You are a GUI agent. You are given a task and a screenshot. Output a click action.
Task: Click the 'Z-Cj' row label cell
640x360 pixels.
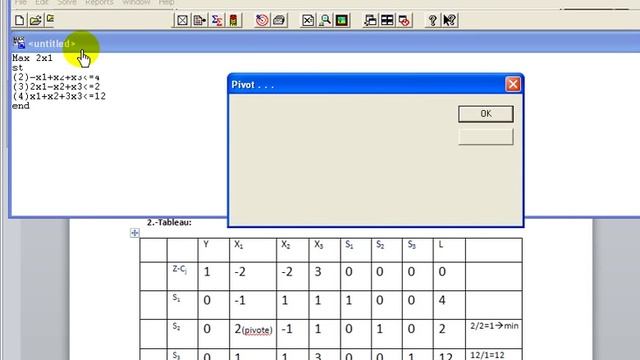coord(182,276)
